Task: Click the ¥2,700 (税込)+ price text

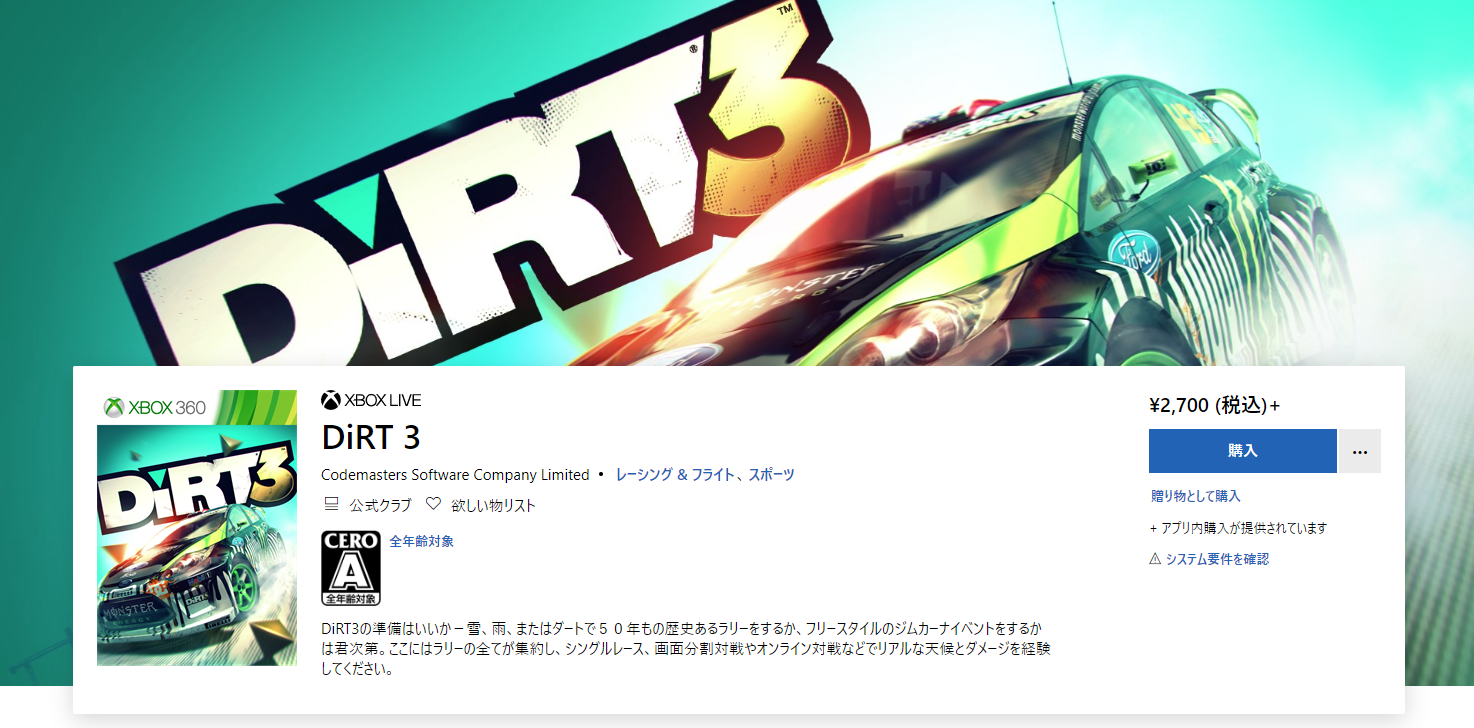Action: pos(1215,405)
